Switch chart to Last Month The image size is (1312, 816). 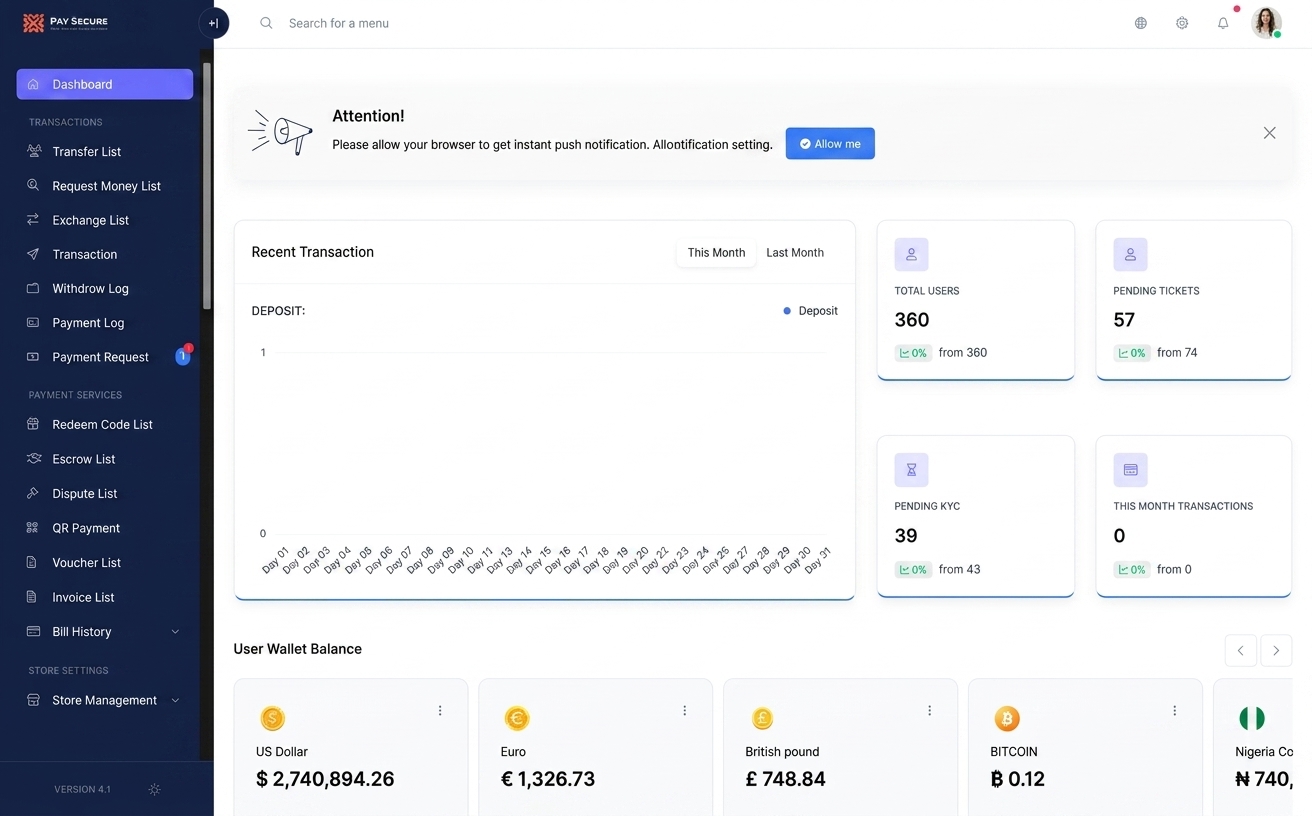pyautogui.click(x=795, y=252)
